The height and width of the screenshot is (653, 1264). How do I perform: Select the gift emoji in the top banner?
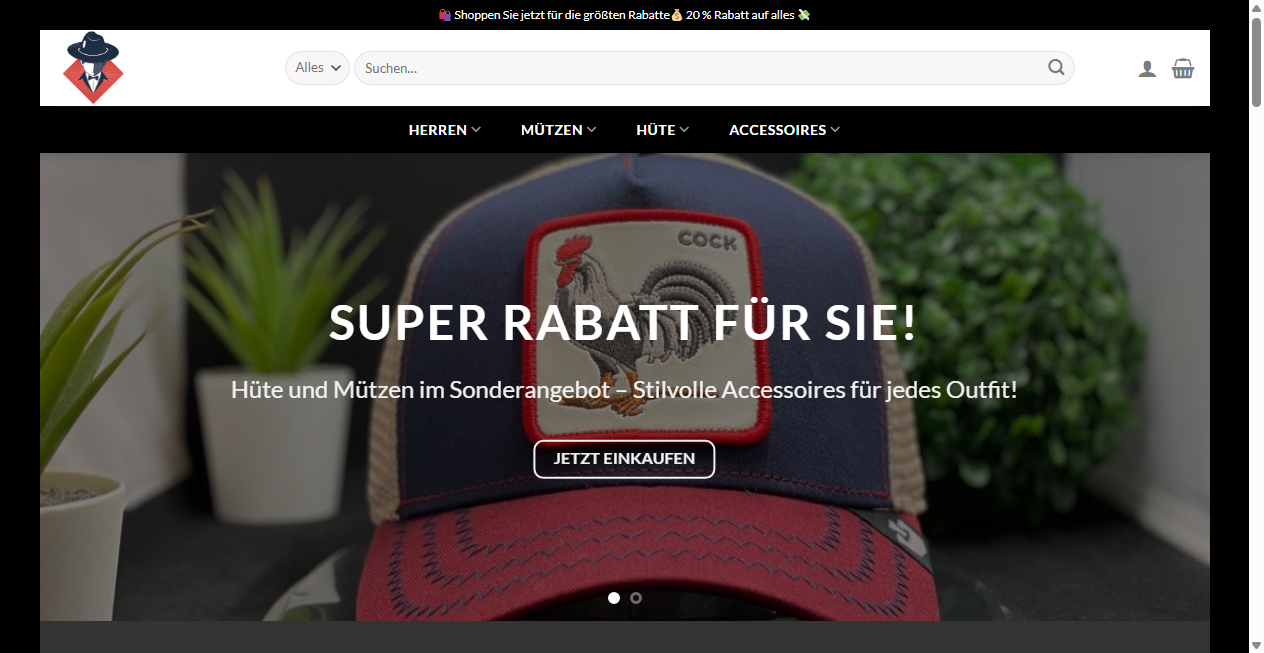pos(445,15)
